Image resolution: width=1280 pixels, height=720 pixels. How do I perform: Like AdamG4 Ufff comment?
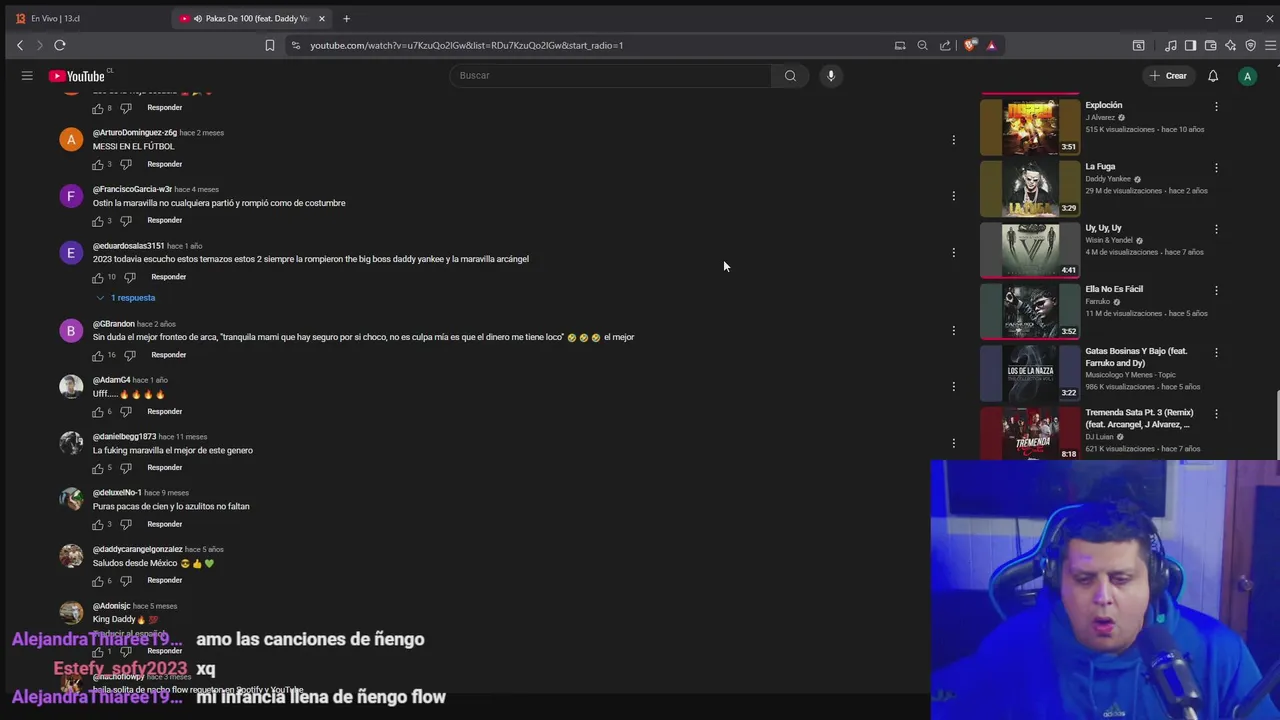pos(98,411)
